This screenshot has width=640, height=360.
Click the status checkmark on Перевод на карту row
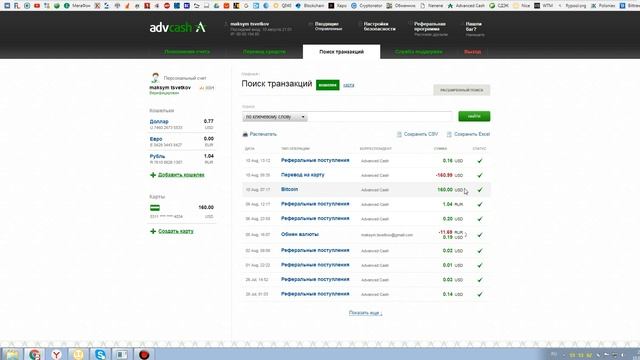click(x=480, y=175)
